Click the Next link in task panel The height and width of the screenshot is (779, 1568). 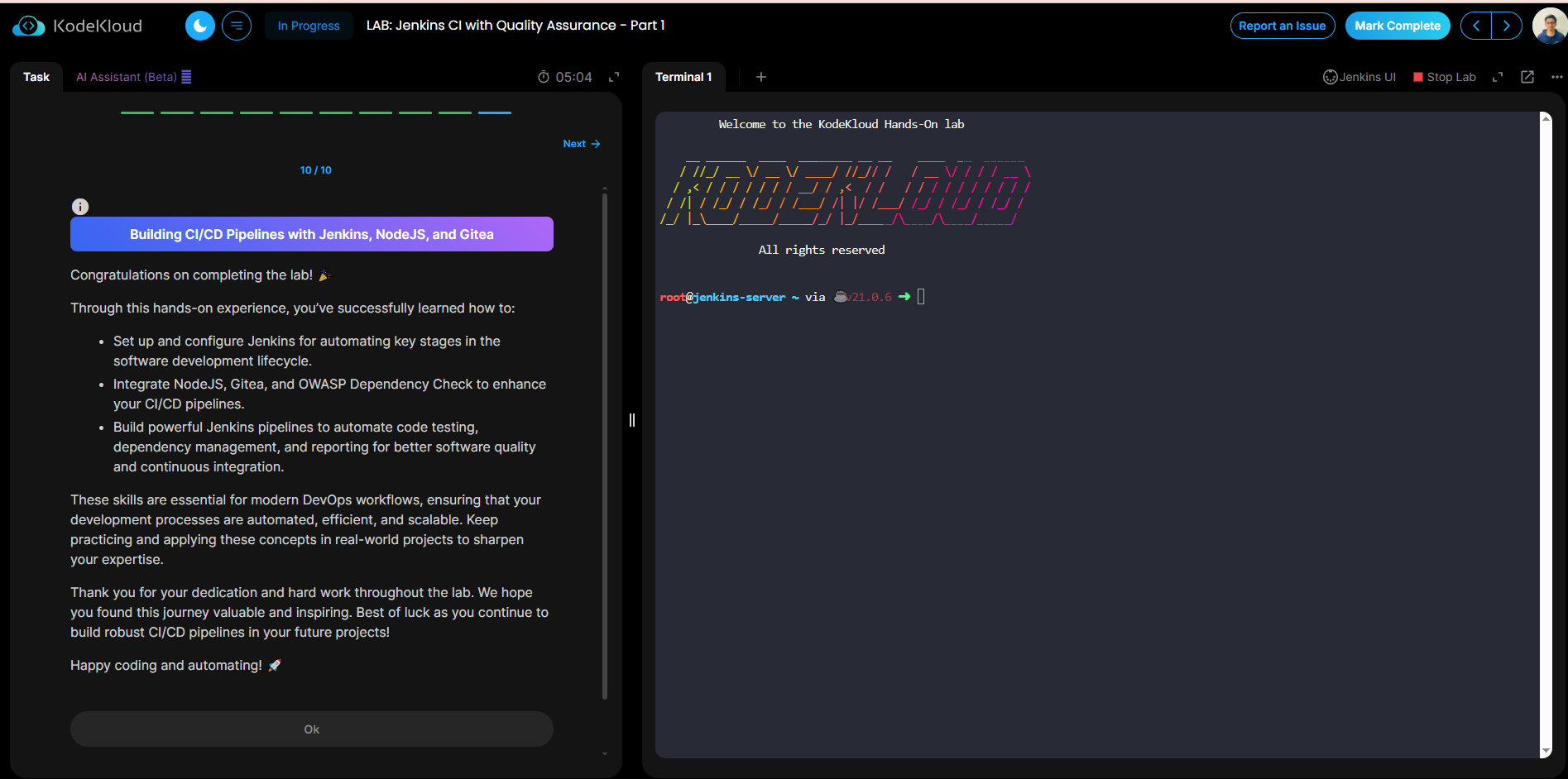(582, 144)
